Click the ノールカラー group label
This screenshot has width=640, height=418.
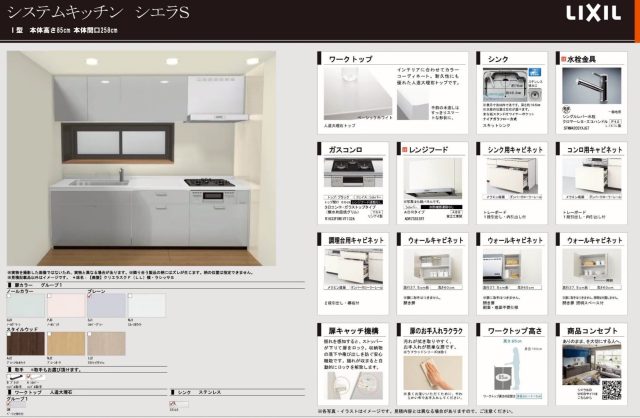pyautogui.click(x=20, y=291)
